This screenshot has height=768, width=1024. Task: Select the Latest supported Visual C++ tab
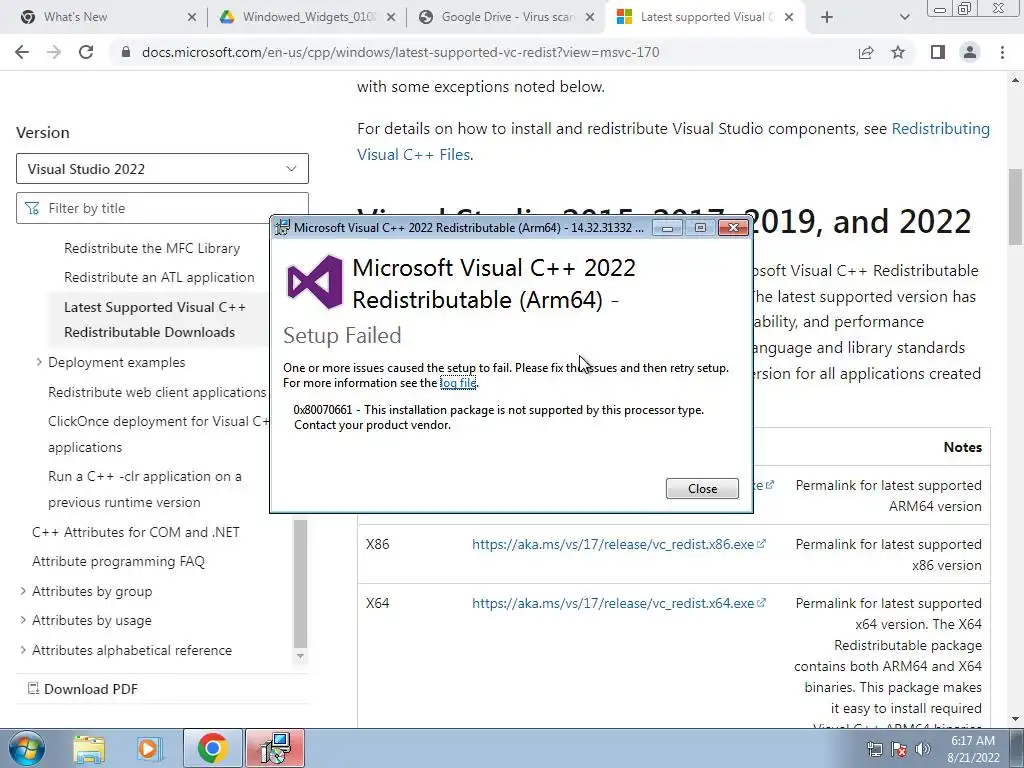705,17
